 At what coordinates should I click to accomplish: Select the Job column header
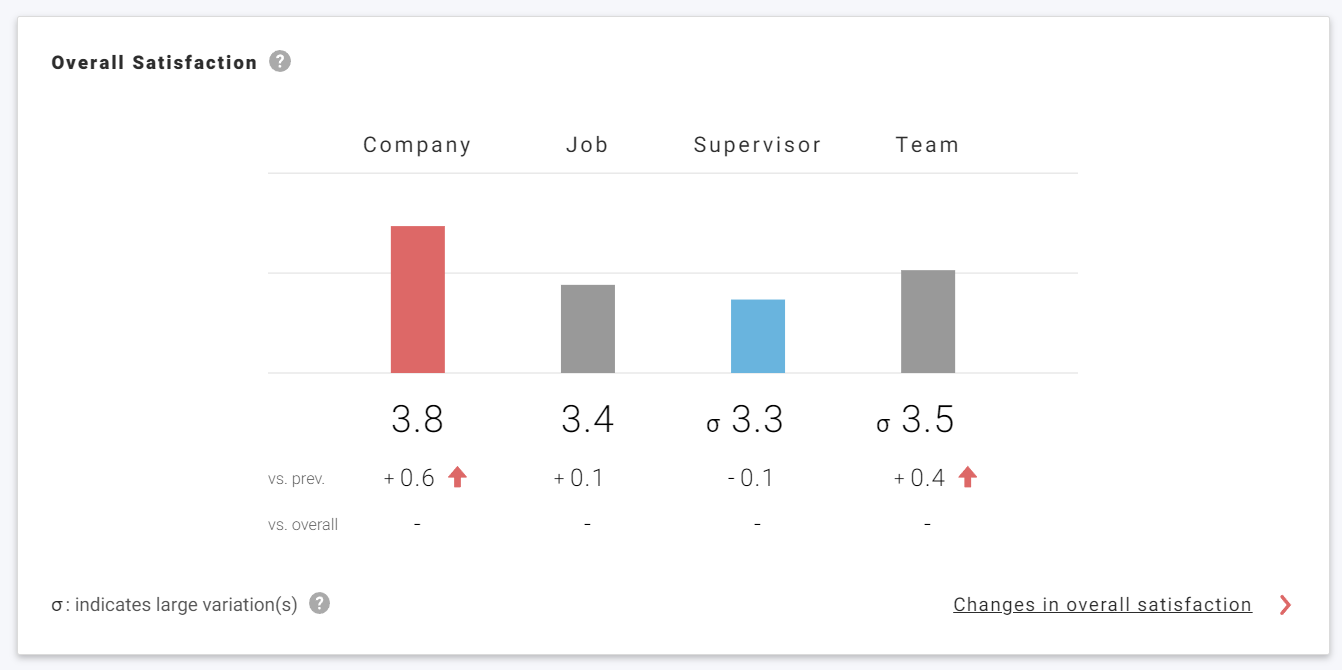click(587, 145)
